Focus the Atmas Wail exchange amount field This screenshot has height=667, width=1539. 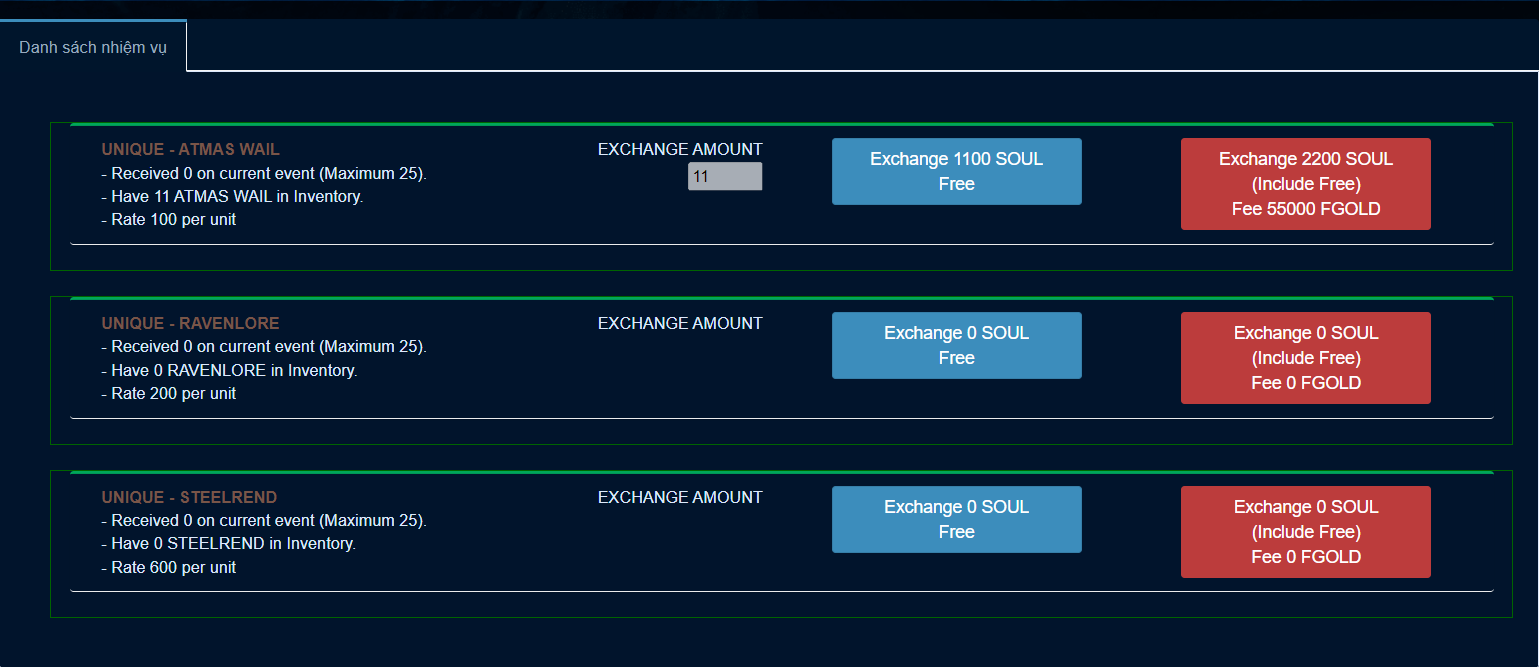[x=725, y=176]
